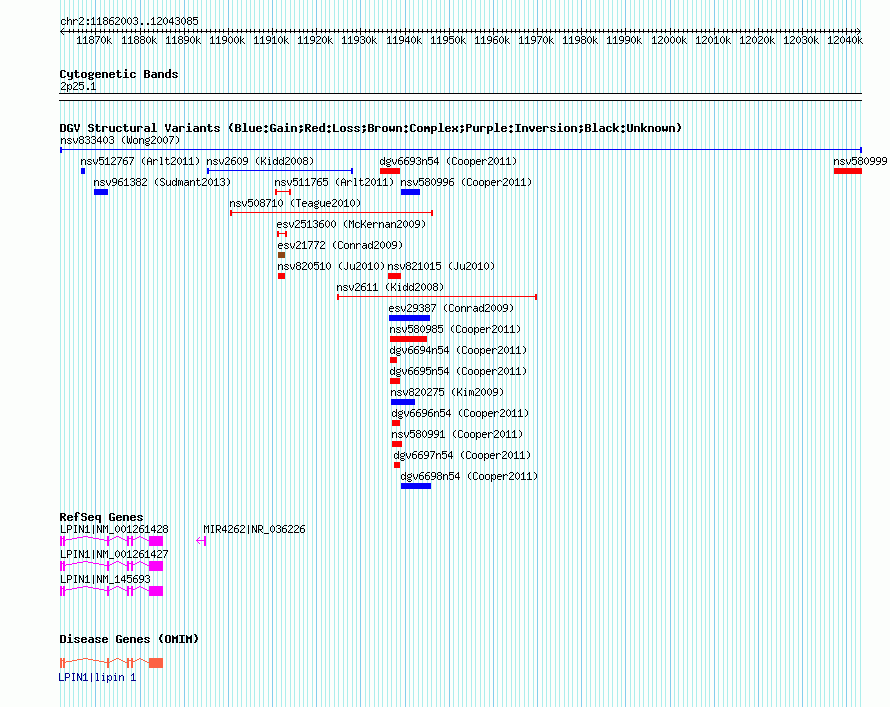
Task: Click the 11920k ruler position
Action: 315,40
